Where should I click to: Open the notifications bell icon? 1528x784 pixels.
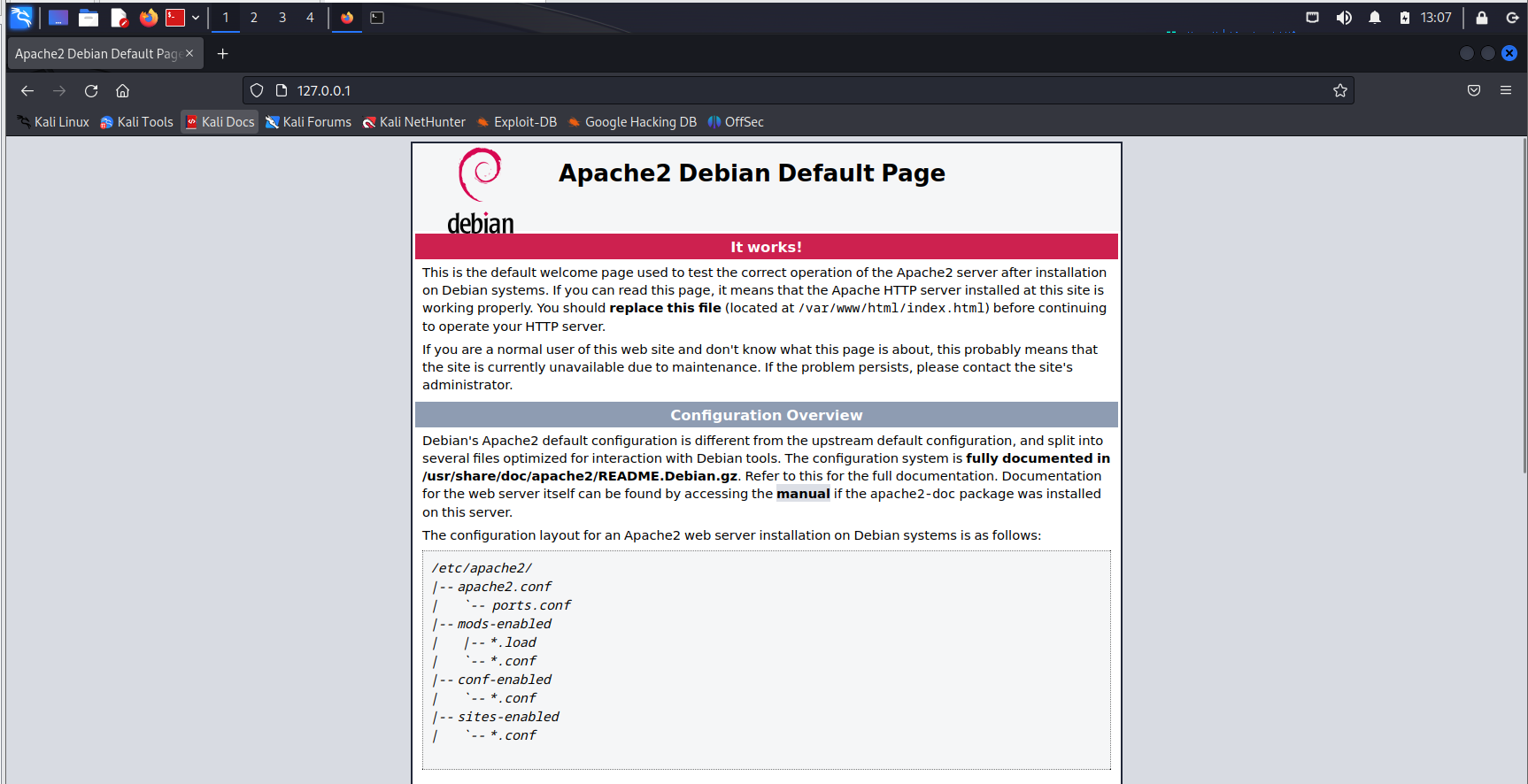pos(1375,18)
